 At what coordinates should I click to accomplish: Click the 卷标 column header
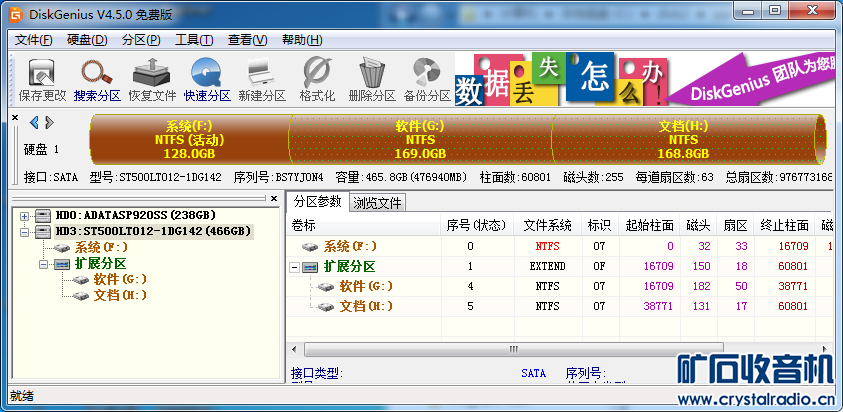click(363, 225)
